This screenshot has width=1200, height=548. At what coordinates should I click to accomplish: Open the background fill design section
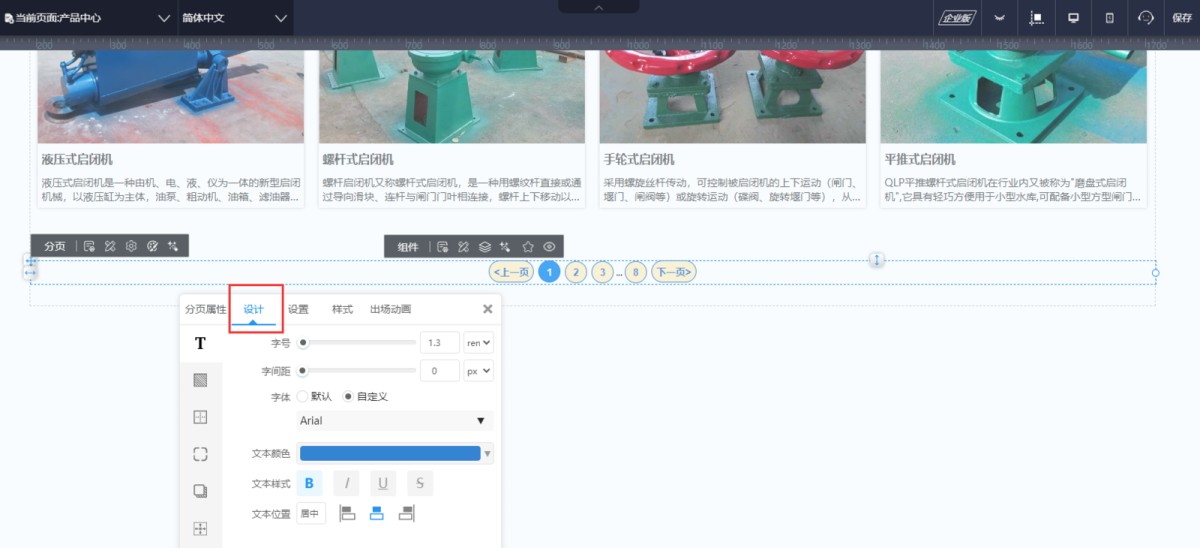(200, 380)
